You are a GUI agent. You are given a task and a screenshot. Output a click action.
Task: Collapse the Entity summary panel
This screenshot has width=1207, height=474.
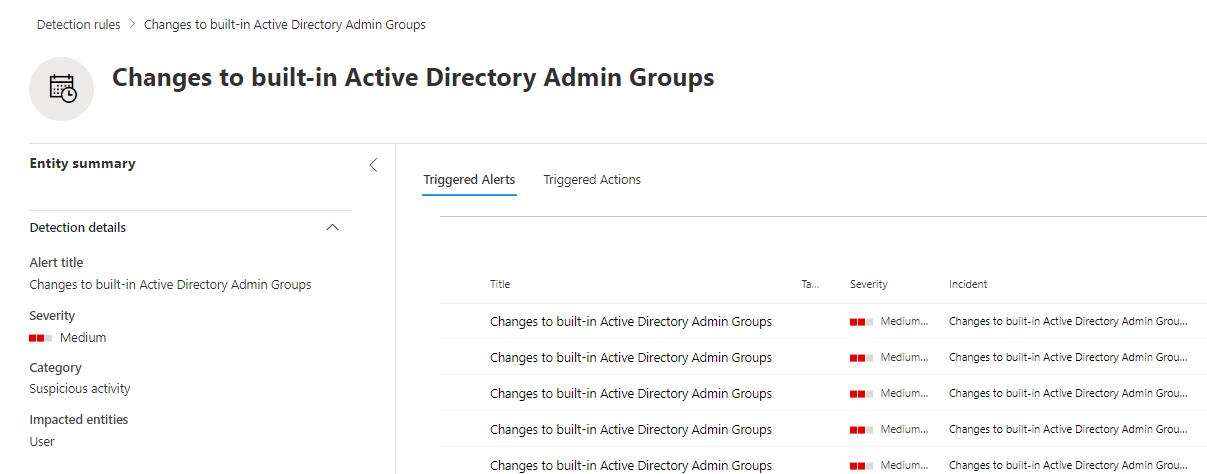(x=373, y=165)
